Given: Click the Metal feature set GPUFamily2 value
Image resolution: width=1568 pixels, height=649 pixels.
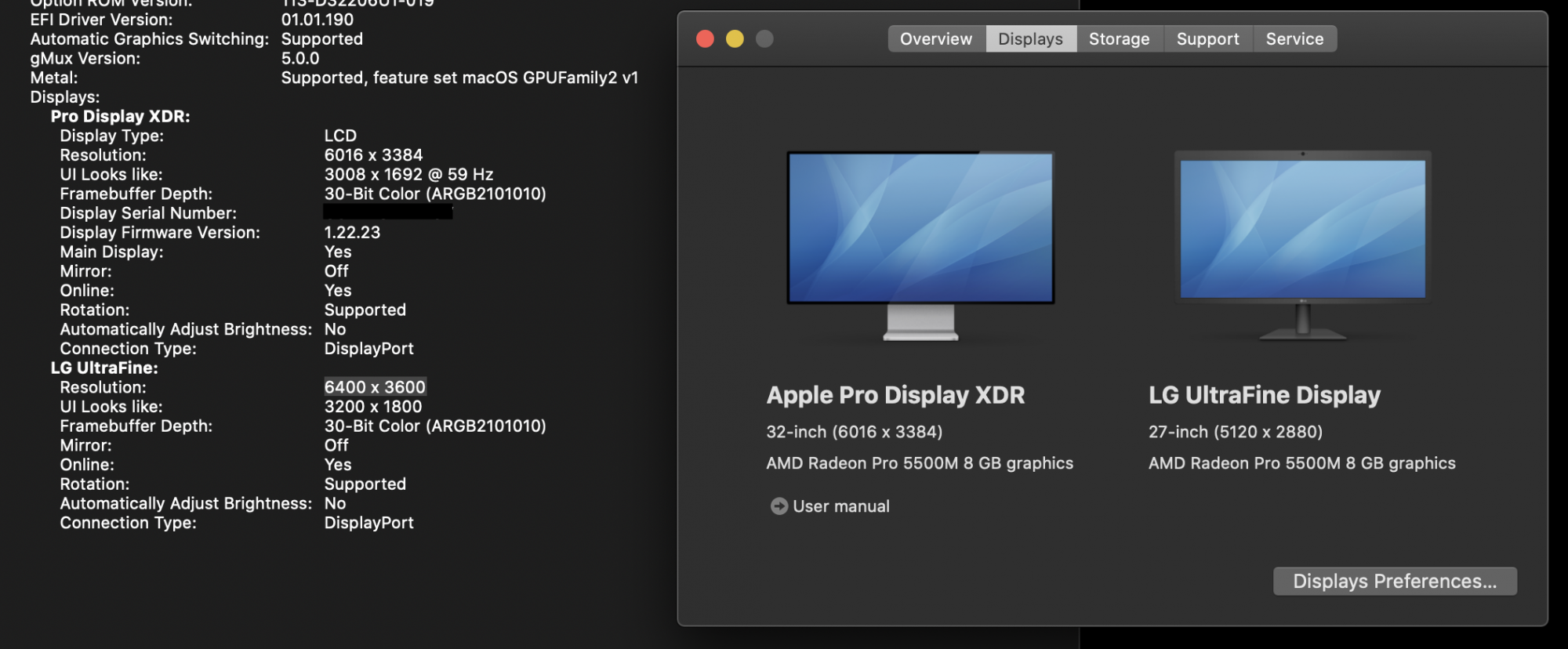Looking at the screenshot, I should (x=459, y=78).
